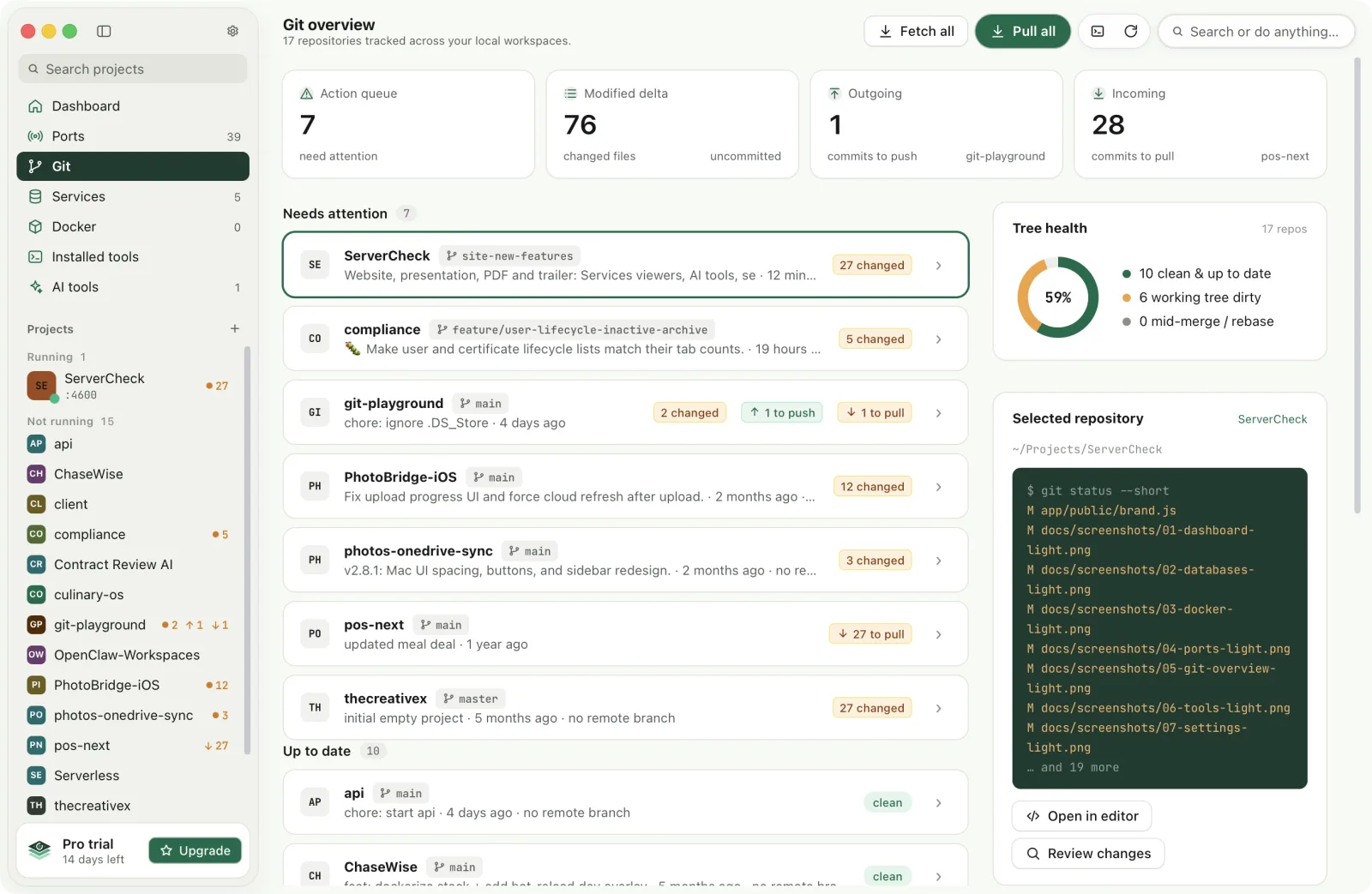Click the Search projects field

click(133, 69)
